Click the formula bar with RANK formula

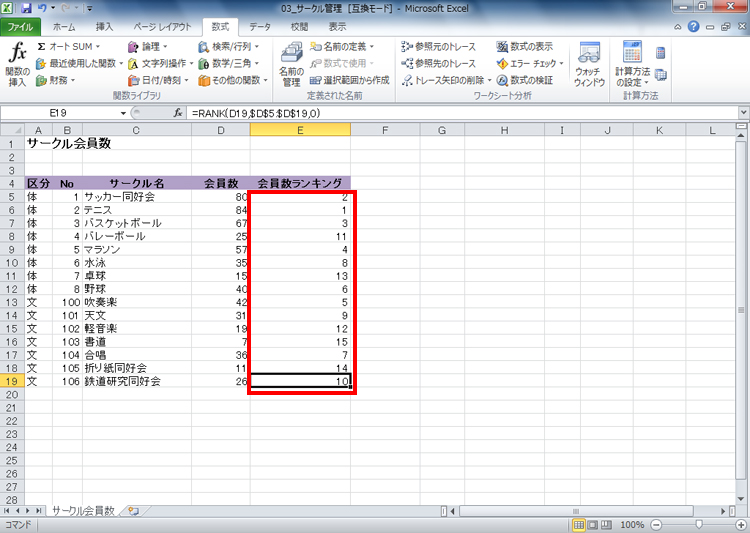click(462, 113)
